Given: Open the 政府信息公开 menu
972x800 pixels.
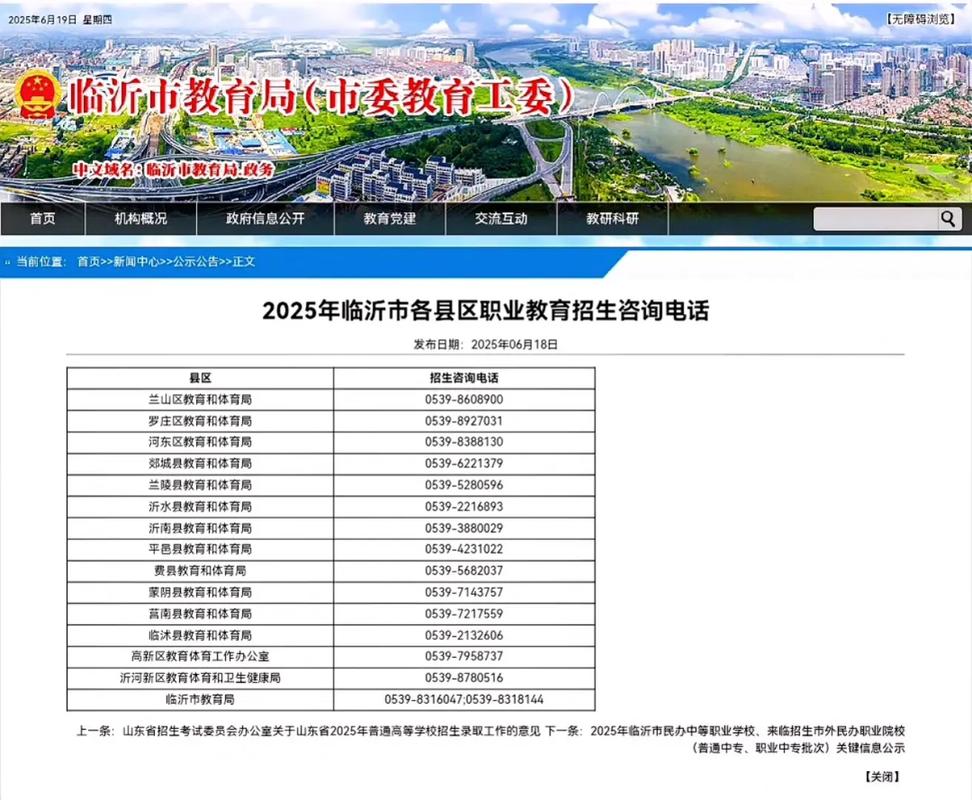Looking at the screenshot, I should [x=266, y=218].
